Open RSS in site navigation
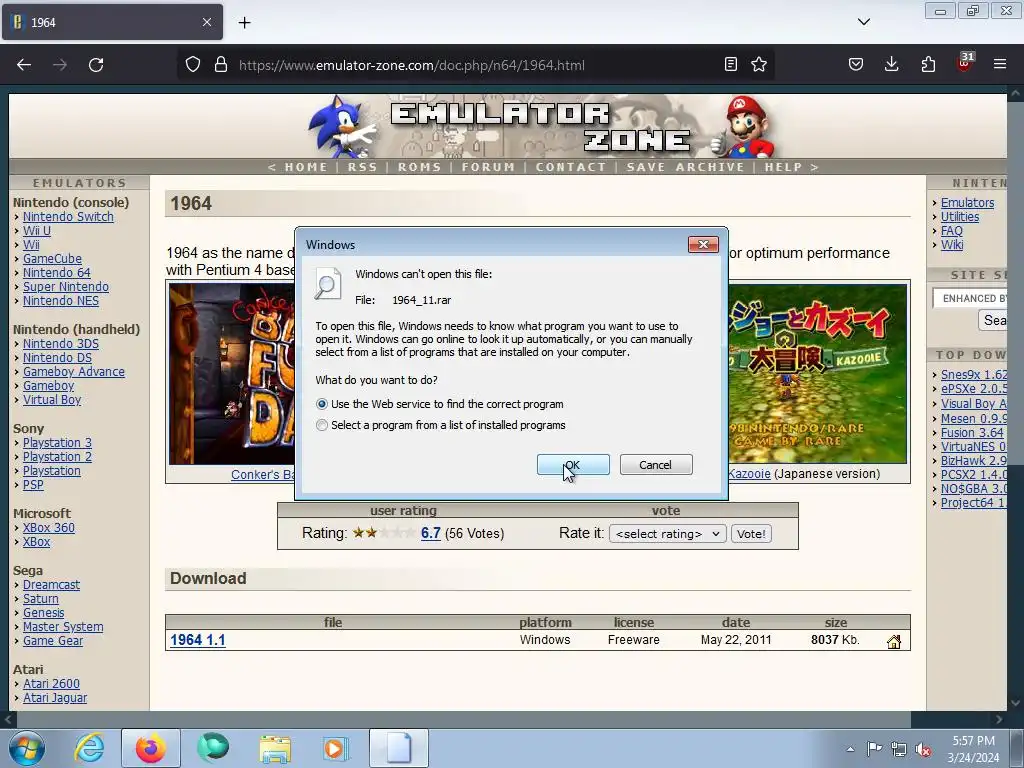Screen dimensions: 1024x768 tap(362, 167)
